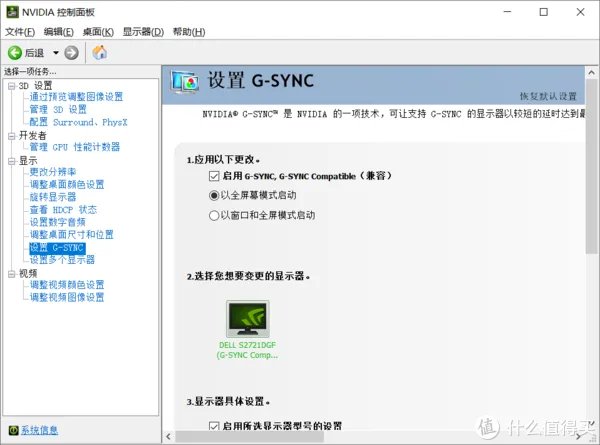Open 旋转显示器 page
Screen dimensions: 600x445
click(53, 197)
